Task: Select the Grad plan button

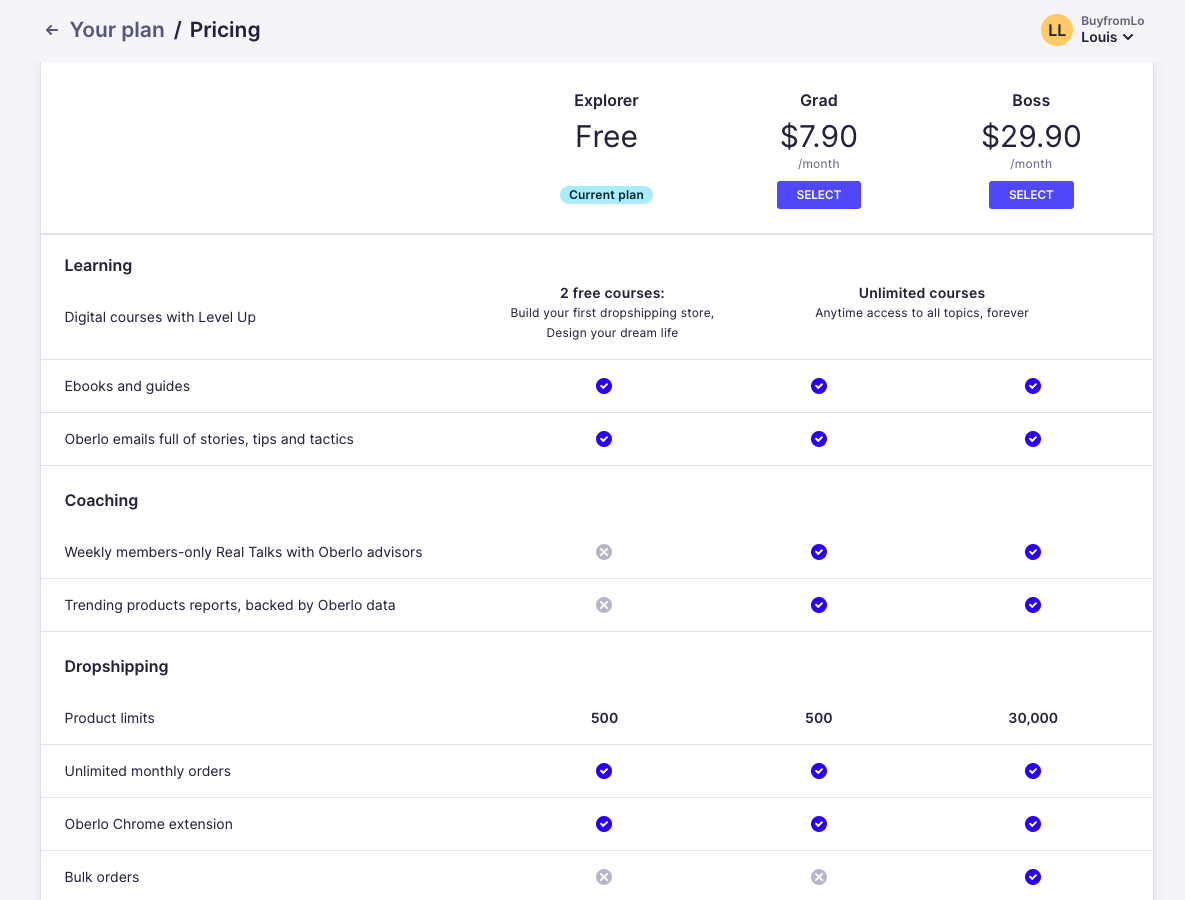Action: [818, 195]
